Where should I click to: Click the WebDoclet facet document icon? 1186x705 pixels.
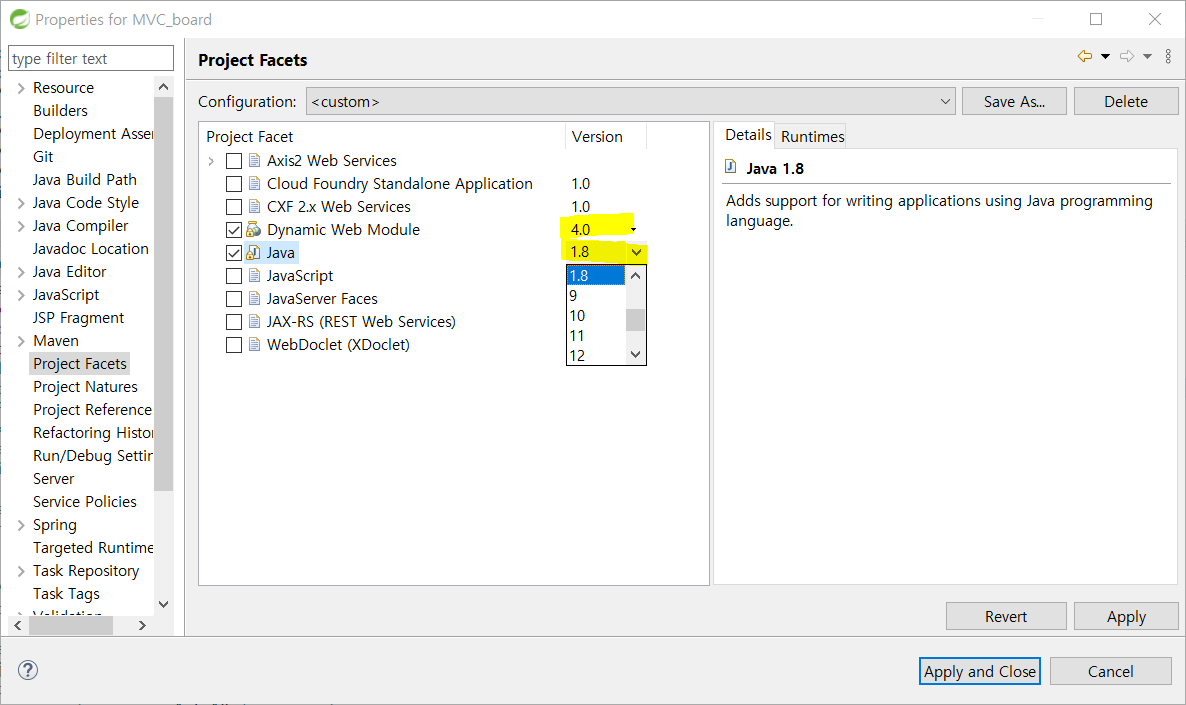click(255, 345)
